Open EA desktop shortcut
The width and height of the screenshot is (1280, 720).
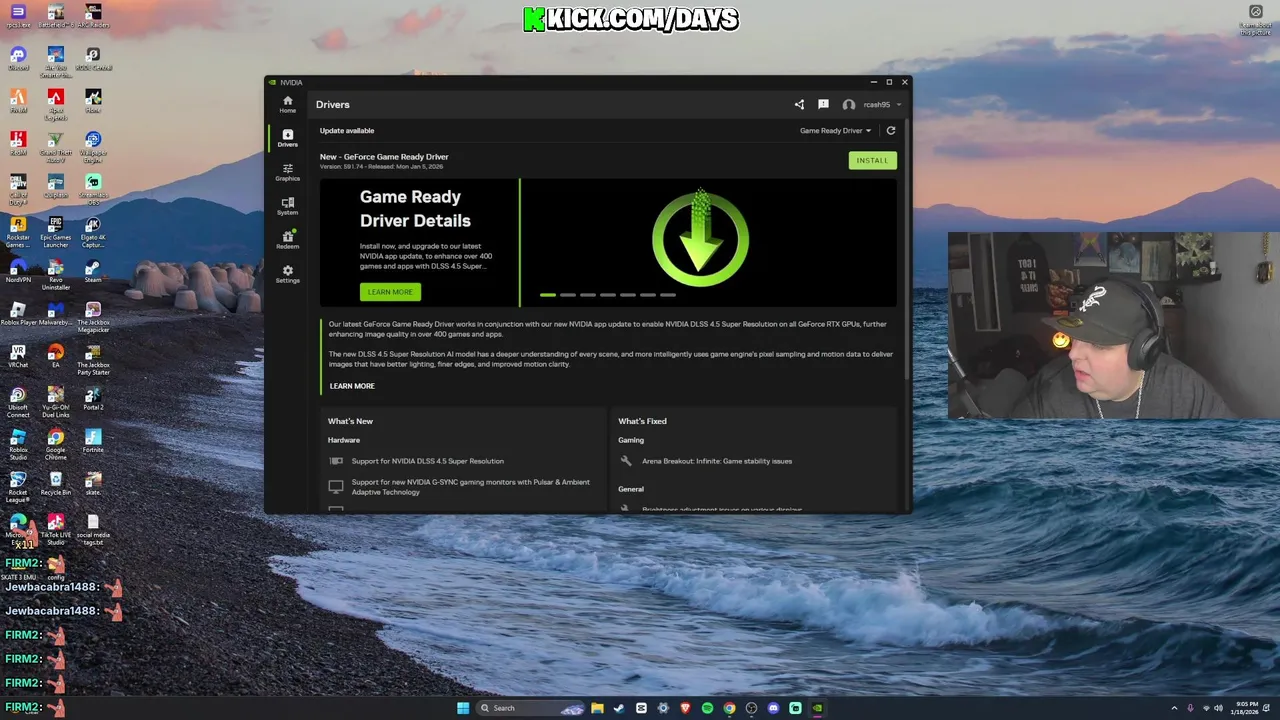(x=55, y=356)
